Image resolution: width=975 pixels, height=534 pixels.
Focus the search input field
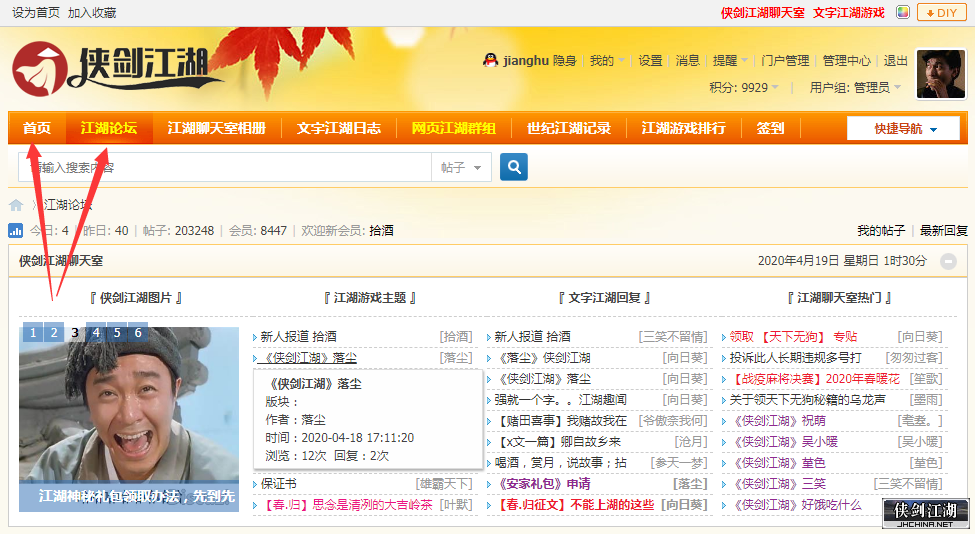[225, 167]
